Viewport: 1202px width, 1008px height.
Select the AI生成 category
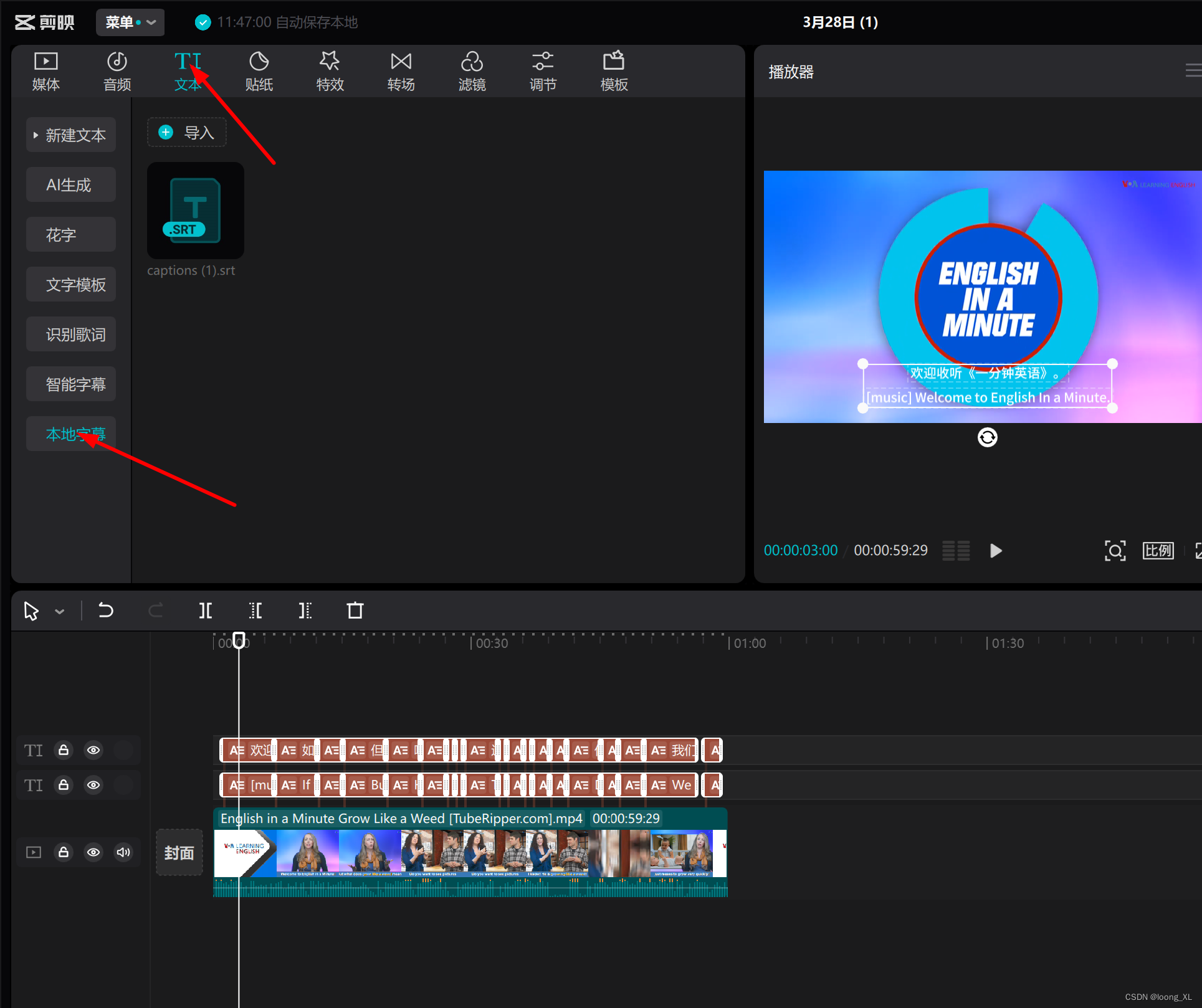tap(71, 184)
